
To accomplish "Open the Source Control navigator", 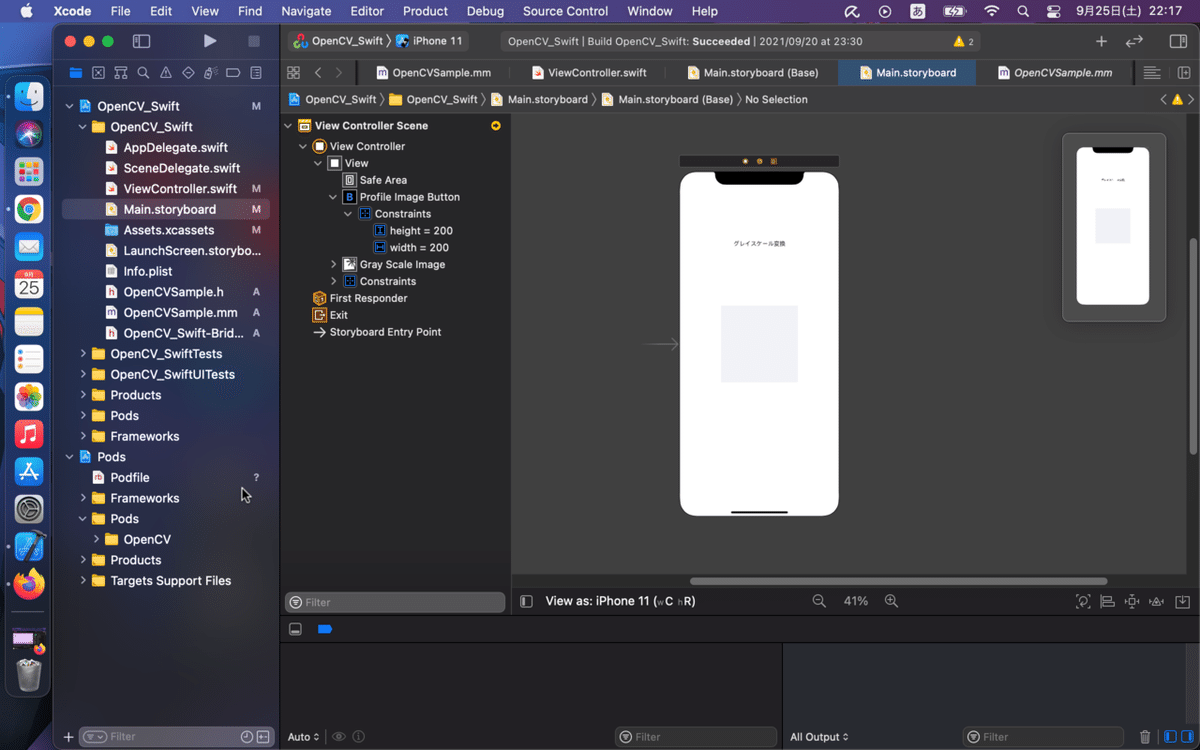I will [x=98, y=73].
